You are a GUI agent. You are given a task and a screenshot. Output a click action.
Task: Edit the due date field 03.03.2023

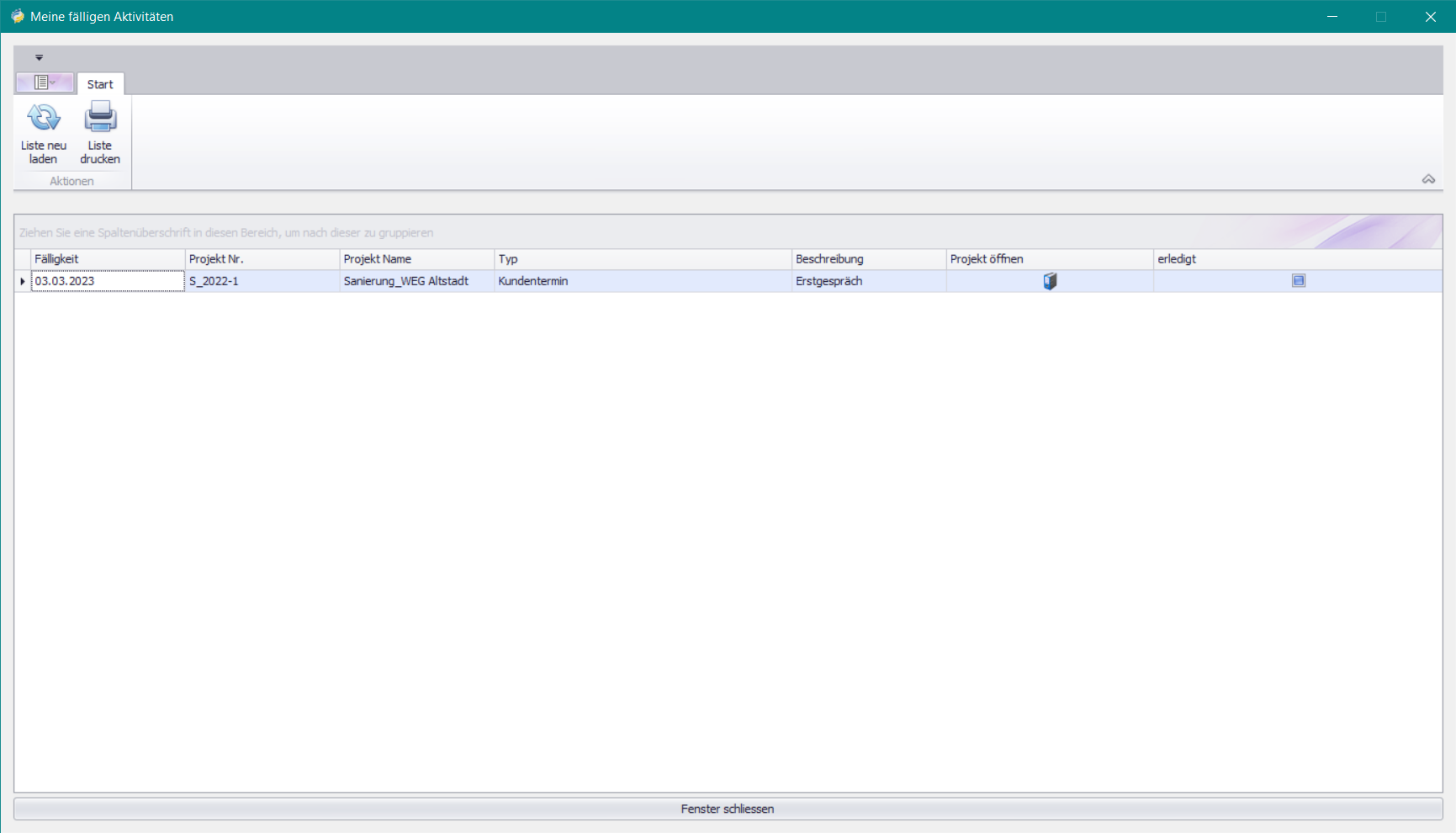(x=108, y=281)
